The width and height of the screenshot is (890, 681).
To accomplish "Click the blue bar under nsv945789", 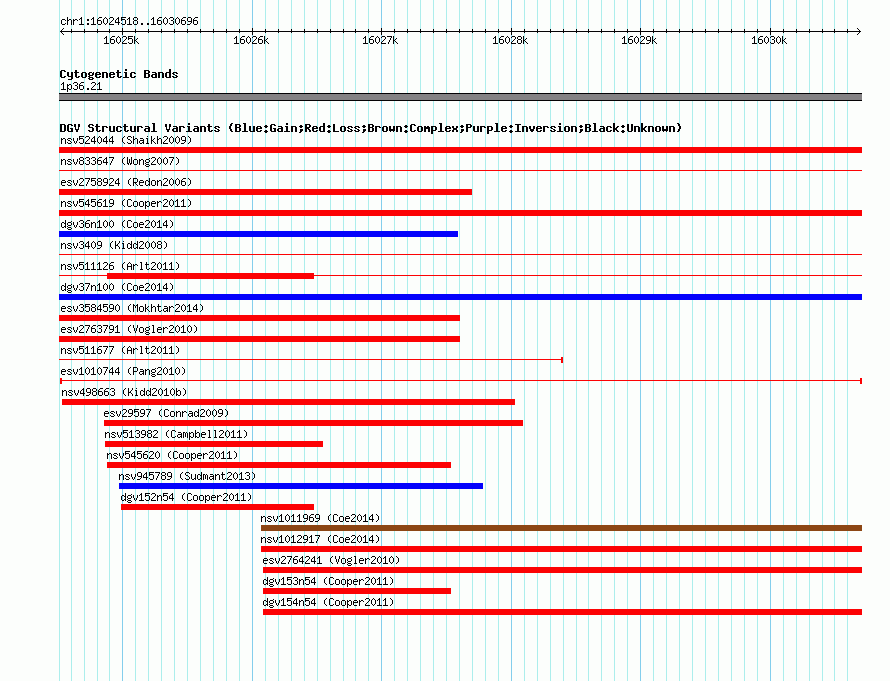I will 301,486.
